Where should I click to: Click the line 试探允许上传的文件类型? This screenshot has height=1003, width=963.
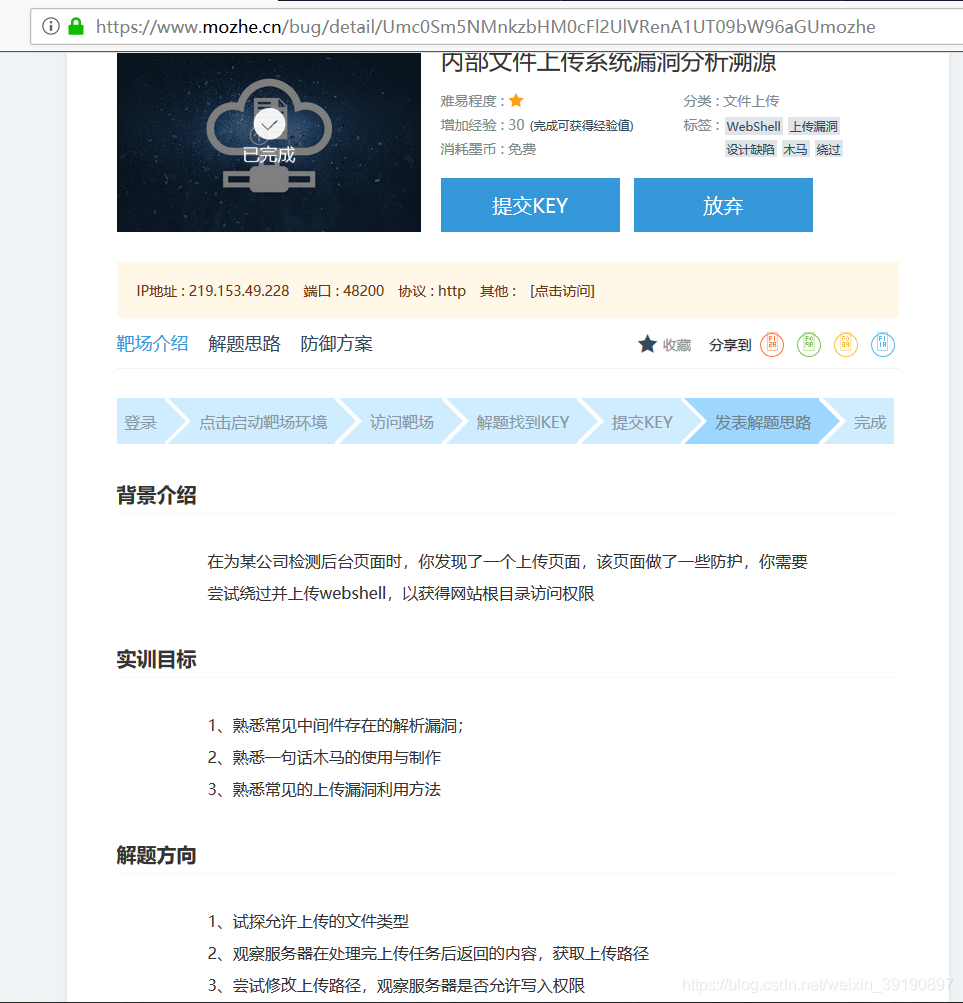321,922
